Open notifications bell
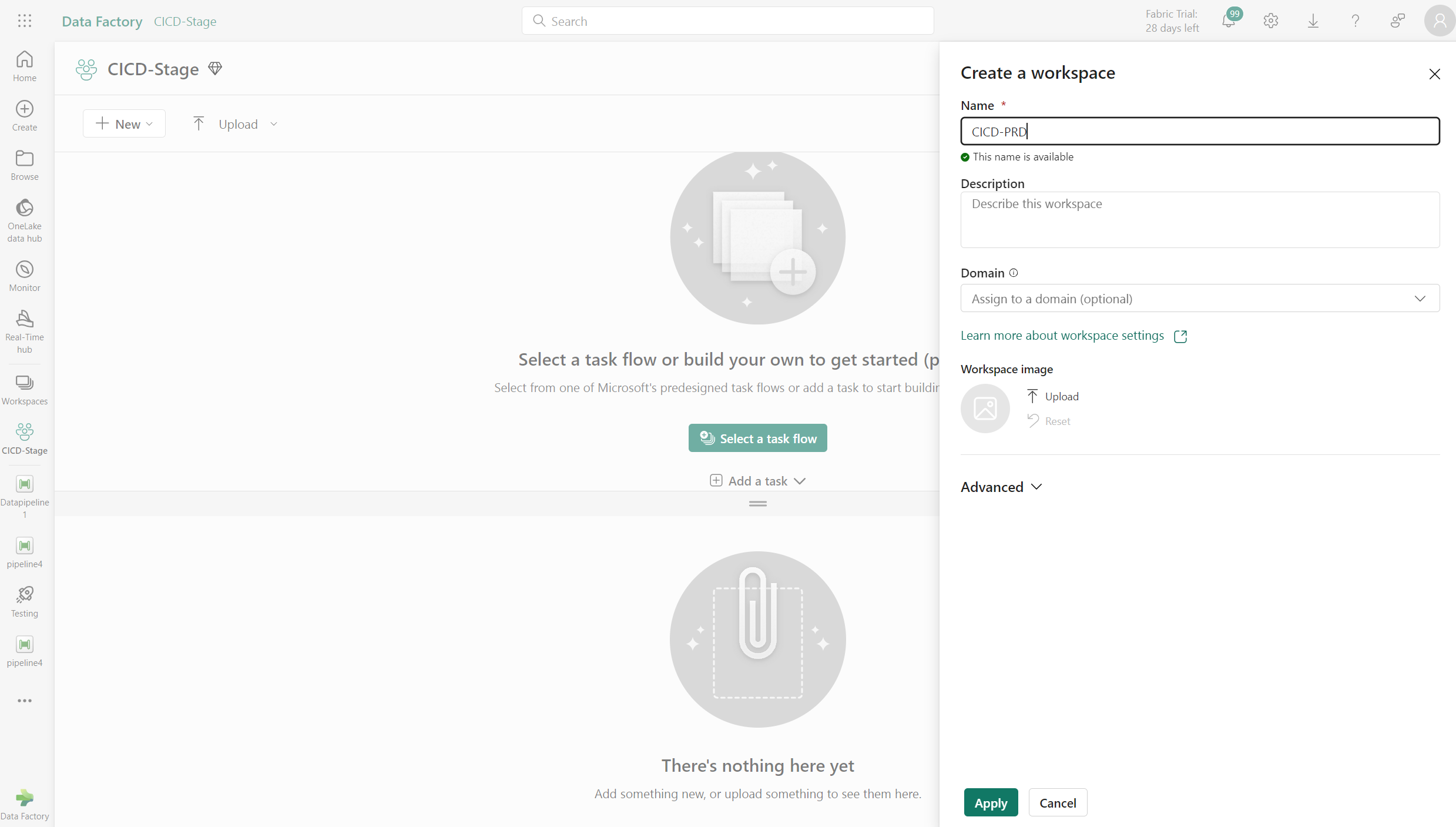The width and height of the screenshot is (1456, 827). click(x=1229, y=21)
